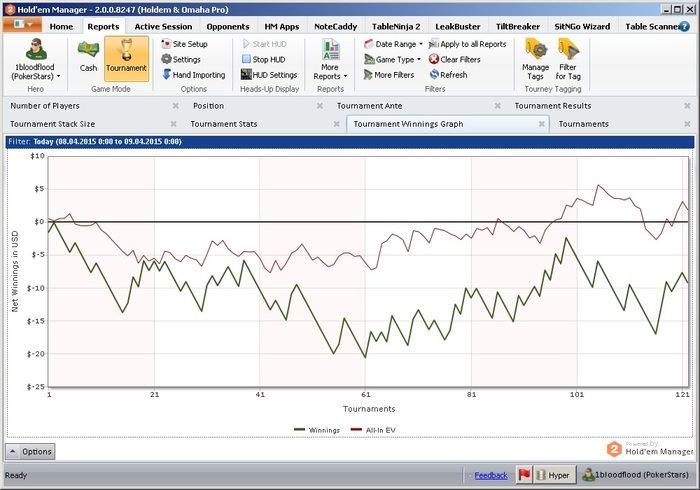Click Clear Filters icon
Viewport: 700px width, 490px height.
(460, 59)
